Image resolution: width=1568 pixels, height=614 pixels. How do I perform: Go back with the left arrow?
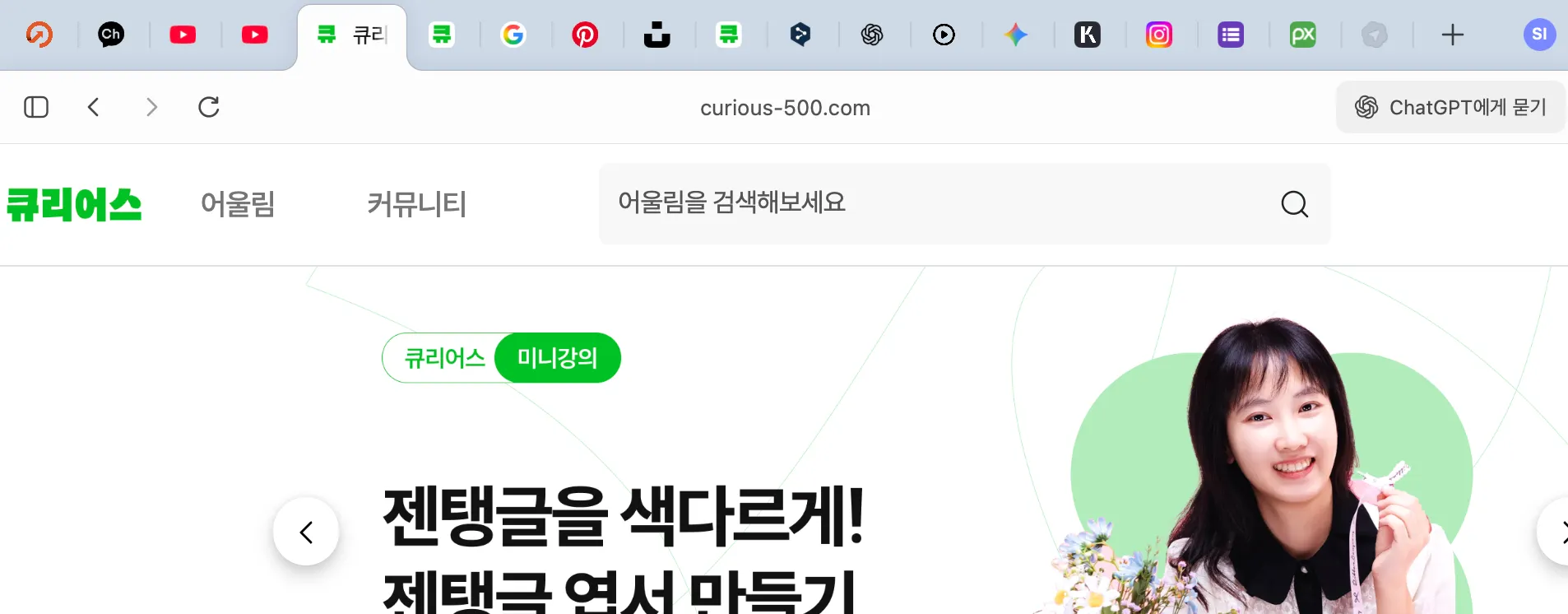[x=94, y=107]
